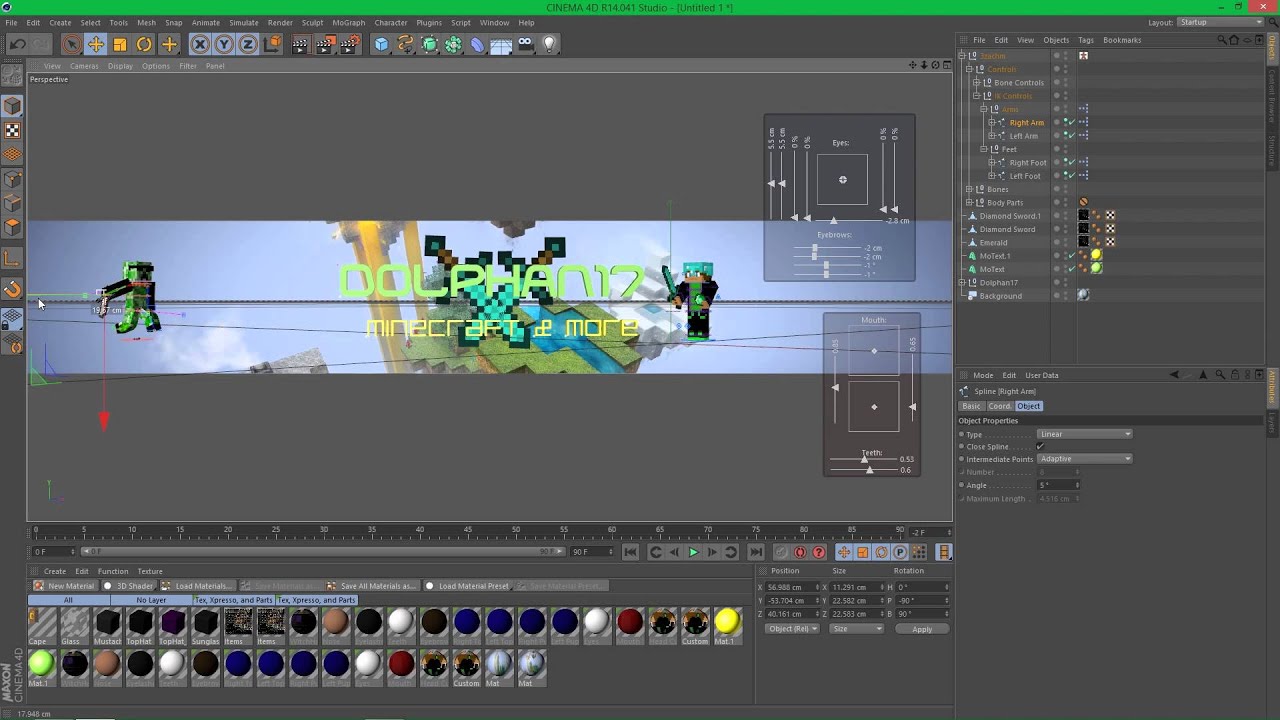Select the Cape material thumbnail
The width and height of the screenshot is (1280, 720).
(x=42, y=626)
